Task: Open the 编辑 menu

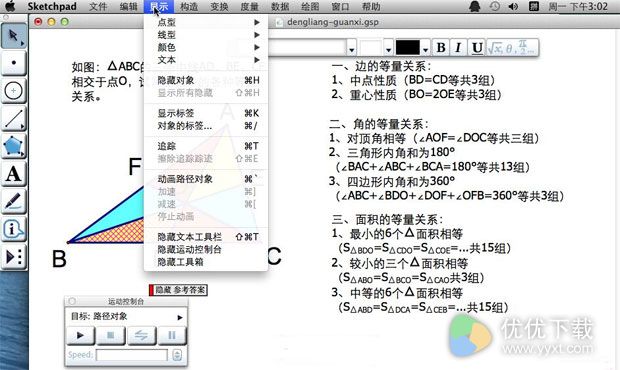Action: coord(129,6)
